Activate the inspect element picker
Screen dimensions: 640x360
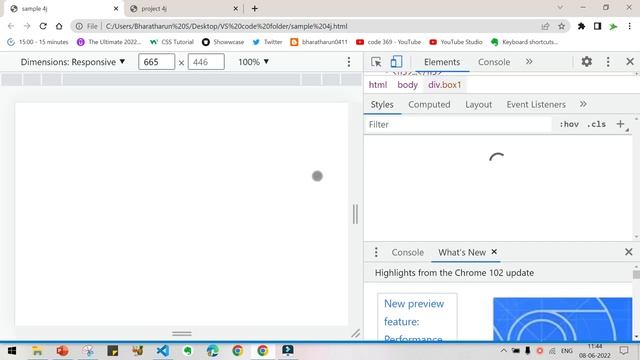(376, 62)
